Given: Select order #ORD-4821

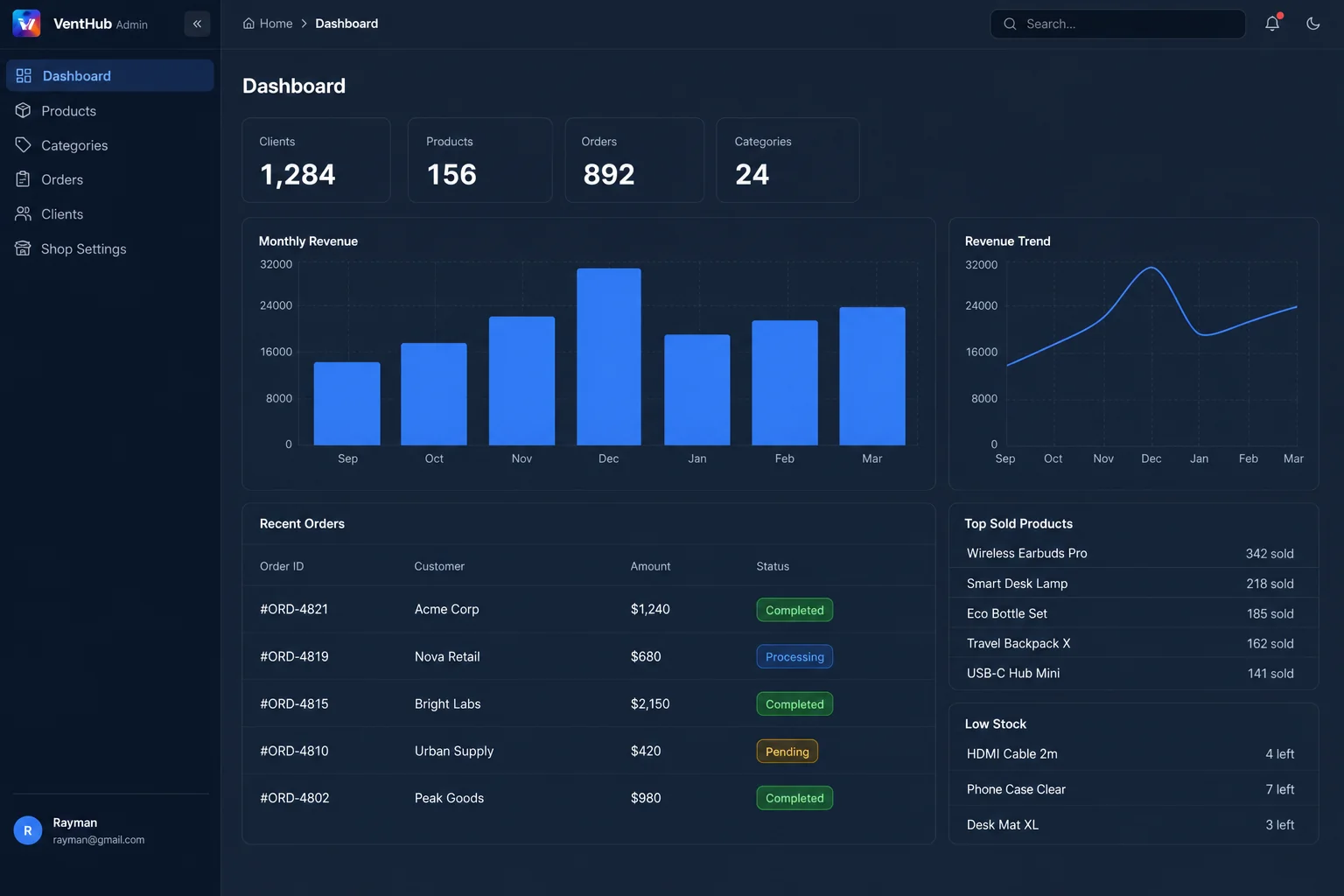Looking at the screenshot, I should tap(589, 609).
